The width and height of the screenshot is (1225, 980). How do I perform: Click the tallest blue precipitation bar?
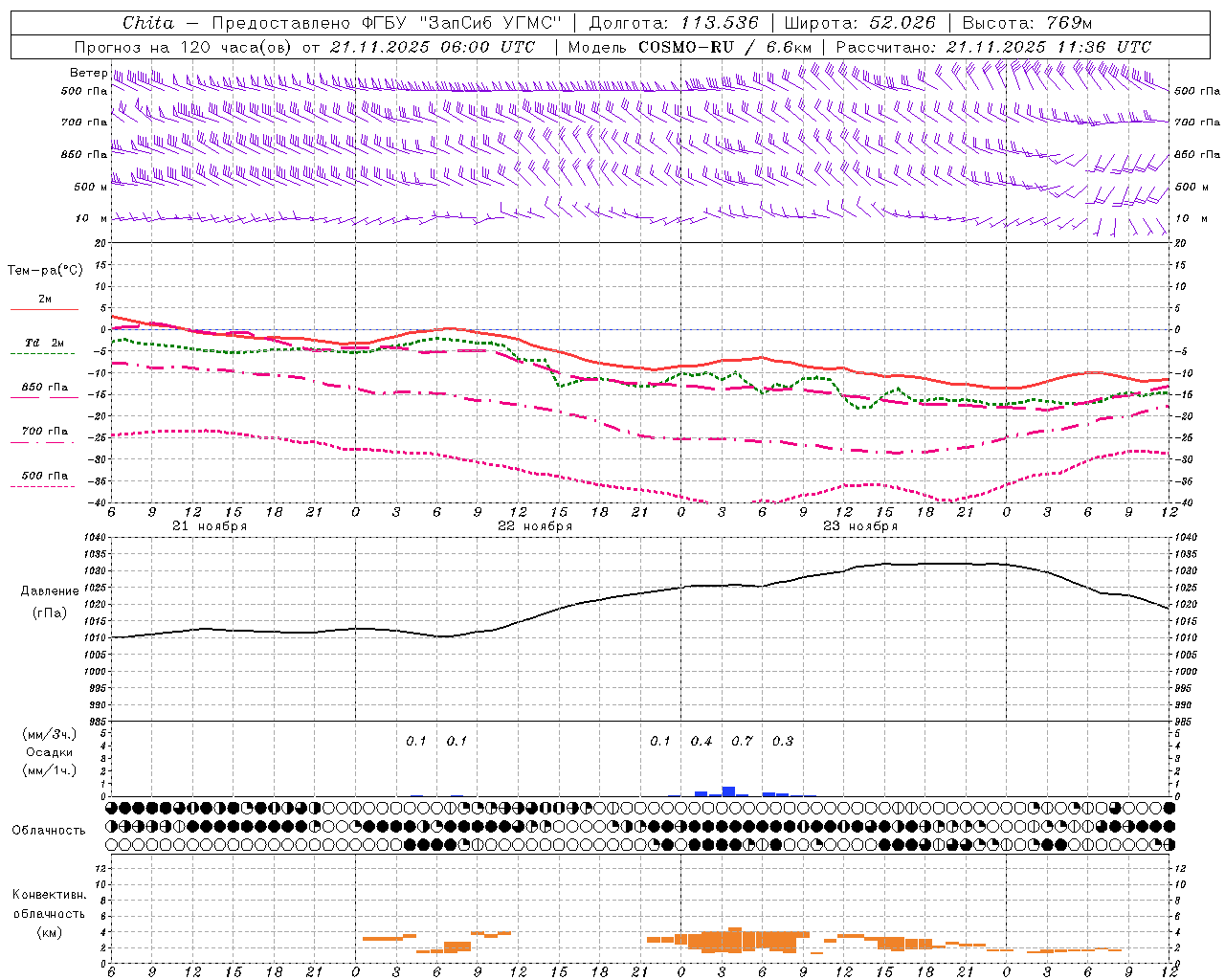[x=728, y=791]
